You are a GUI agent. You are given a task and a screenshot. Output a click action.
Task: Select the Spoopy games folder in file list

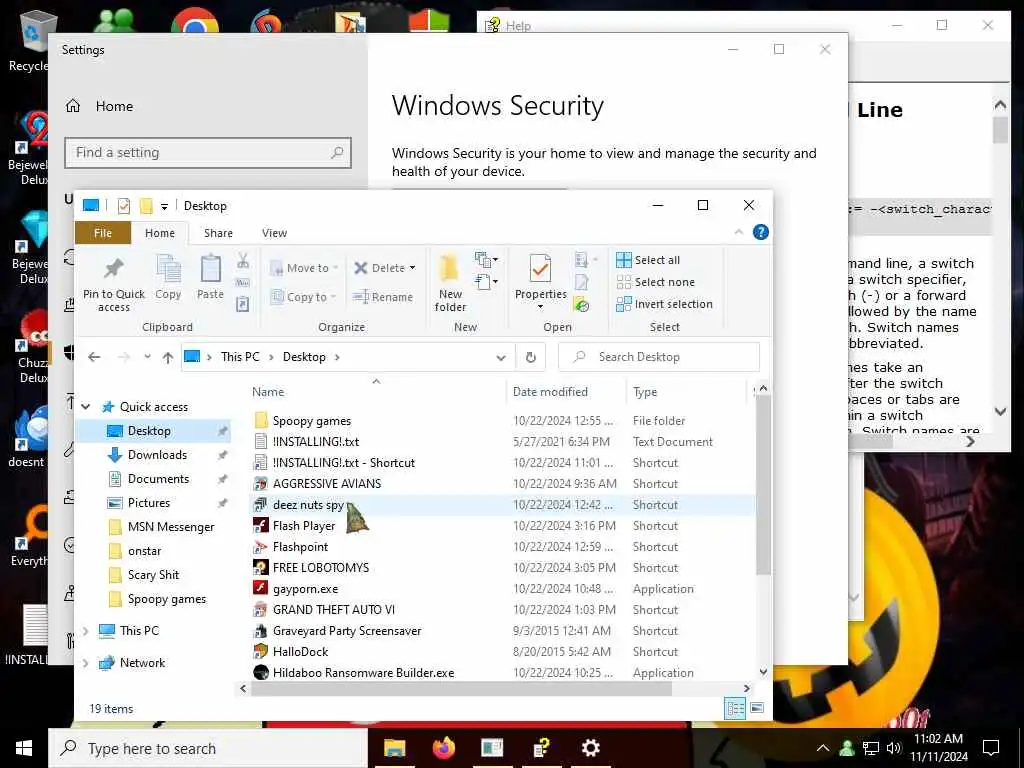(312, 421)
